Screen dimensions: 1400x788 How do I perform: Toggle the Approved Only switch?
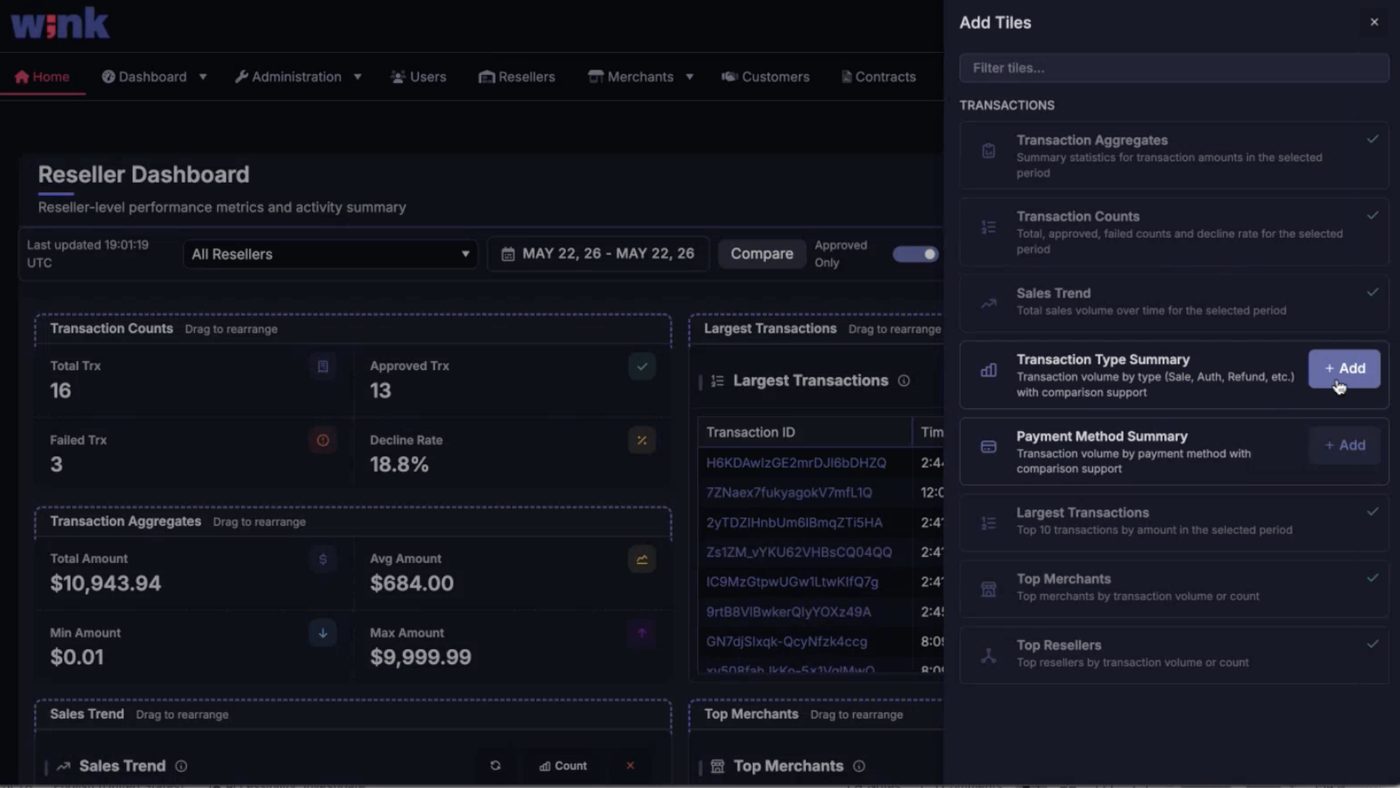(915, 254)
